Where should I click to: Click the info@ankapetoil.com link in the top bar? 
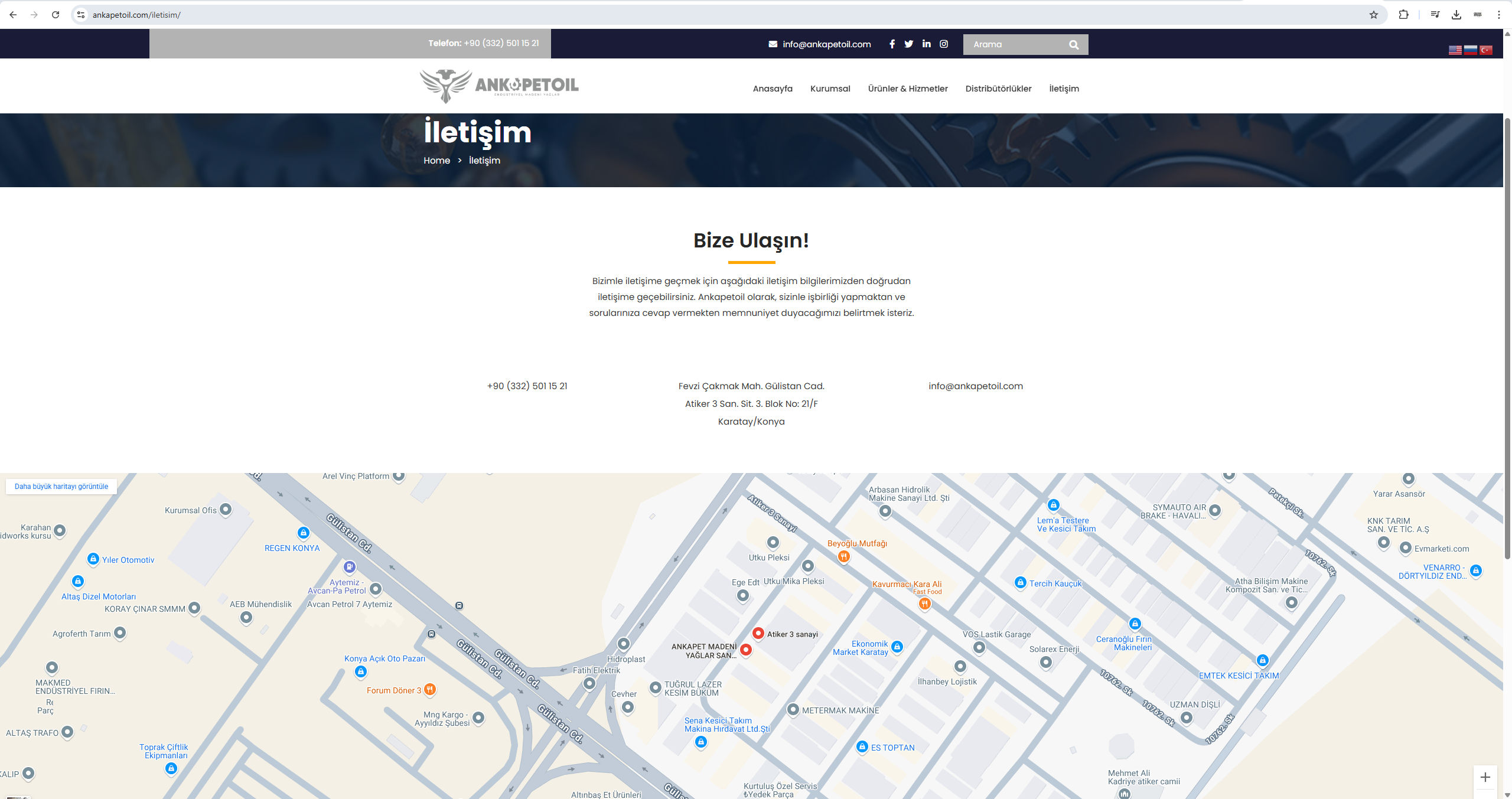pyautogui.click(x=827, y=44)
